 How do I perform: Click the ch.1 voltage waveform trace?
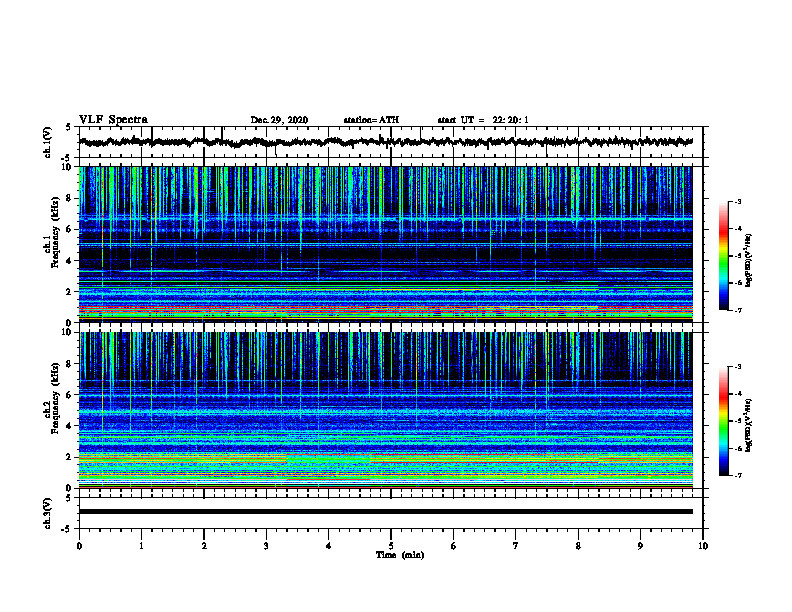coord(385,142)
